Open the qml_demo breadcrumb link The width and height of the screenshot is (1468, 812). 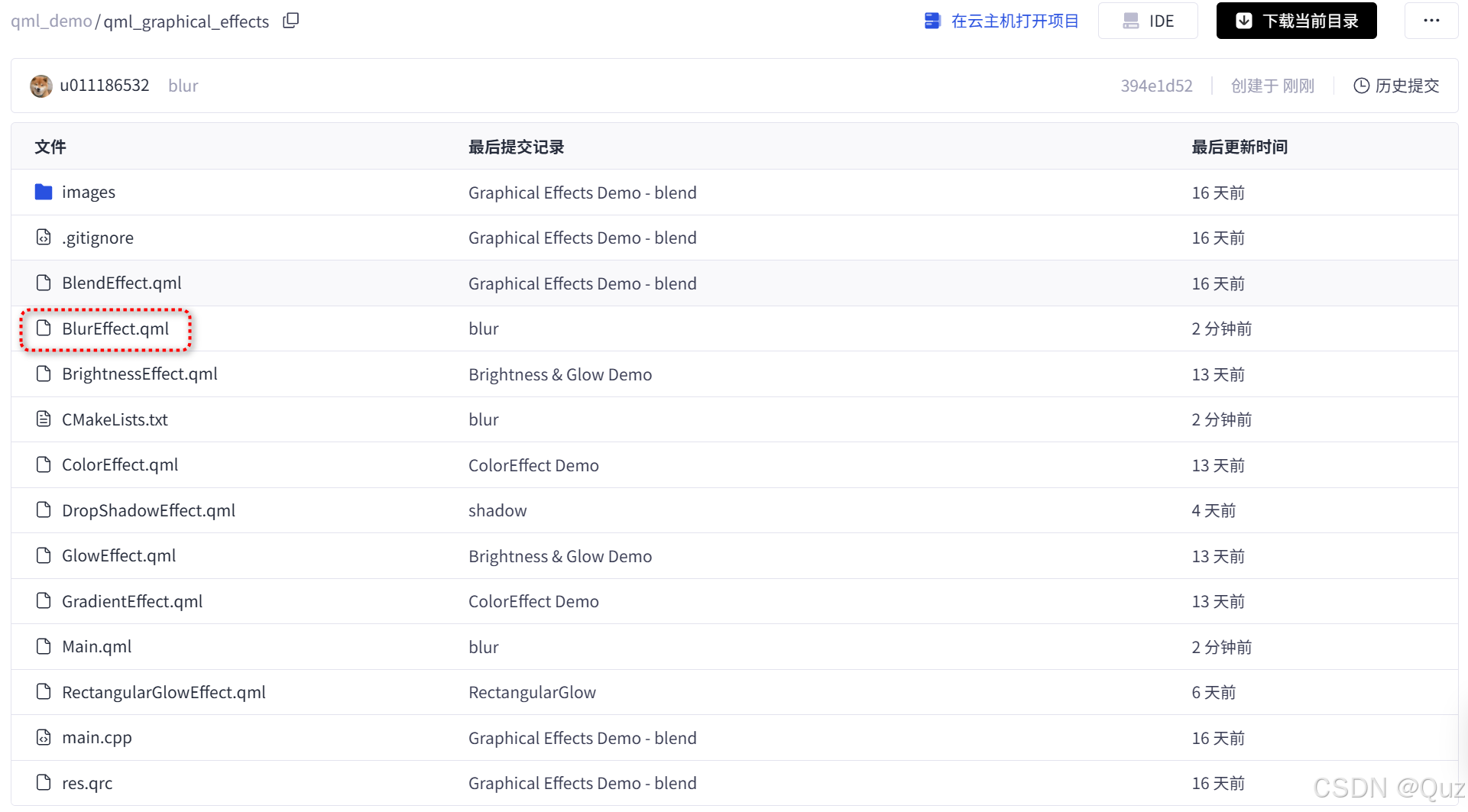pos(50,21)
